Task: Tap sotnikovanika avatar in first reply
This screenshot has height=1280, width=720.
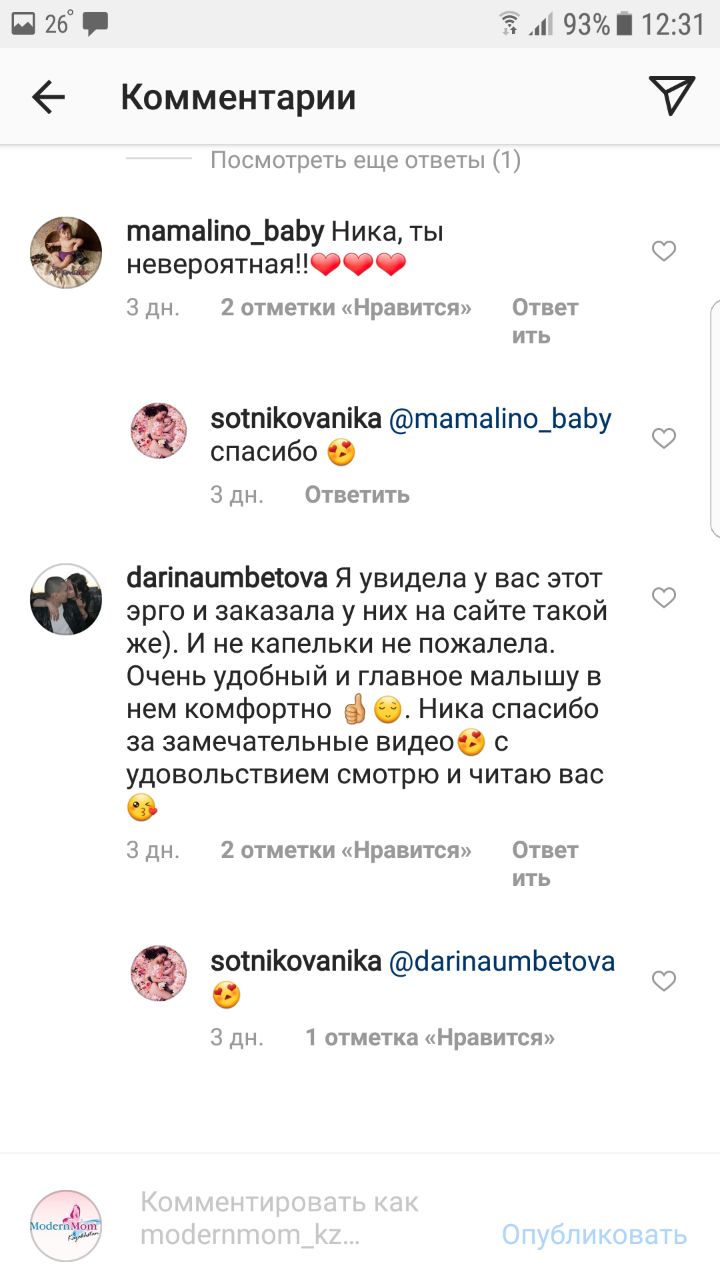Action: coord(159,431)
